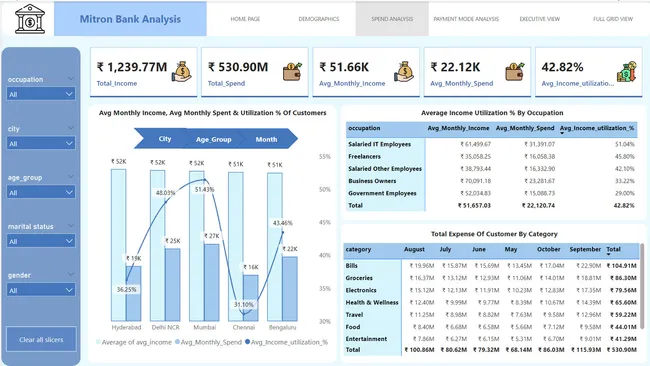Select the Electronics category row
The image size is (650, 366).
[491, 290]
